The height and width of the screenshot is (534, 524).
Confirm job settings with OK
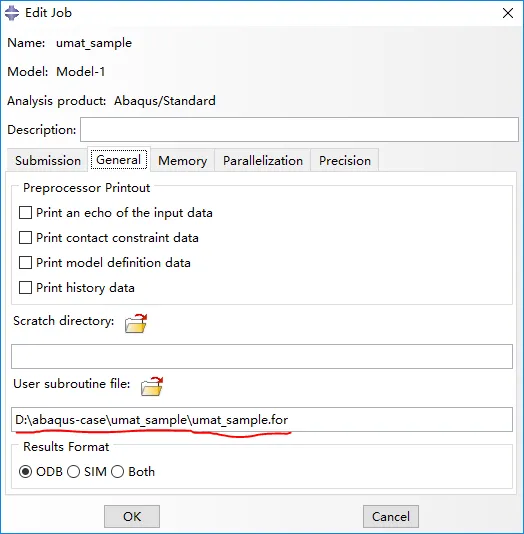pos(132,516)
